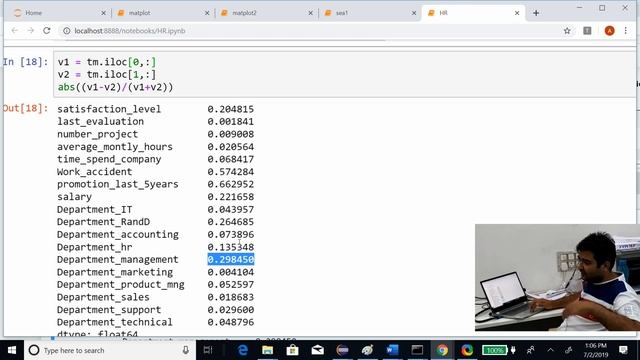Close the HR tab

(517, 13)
